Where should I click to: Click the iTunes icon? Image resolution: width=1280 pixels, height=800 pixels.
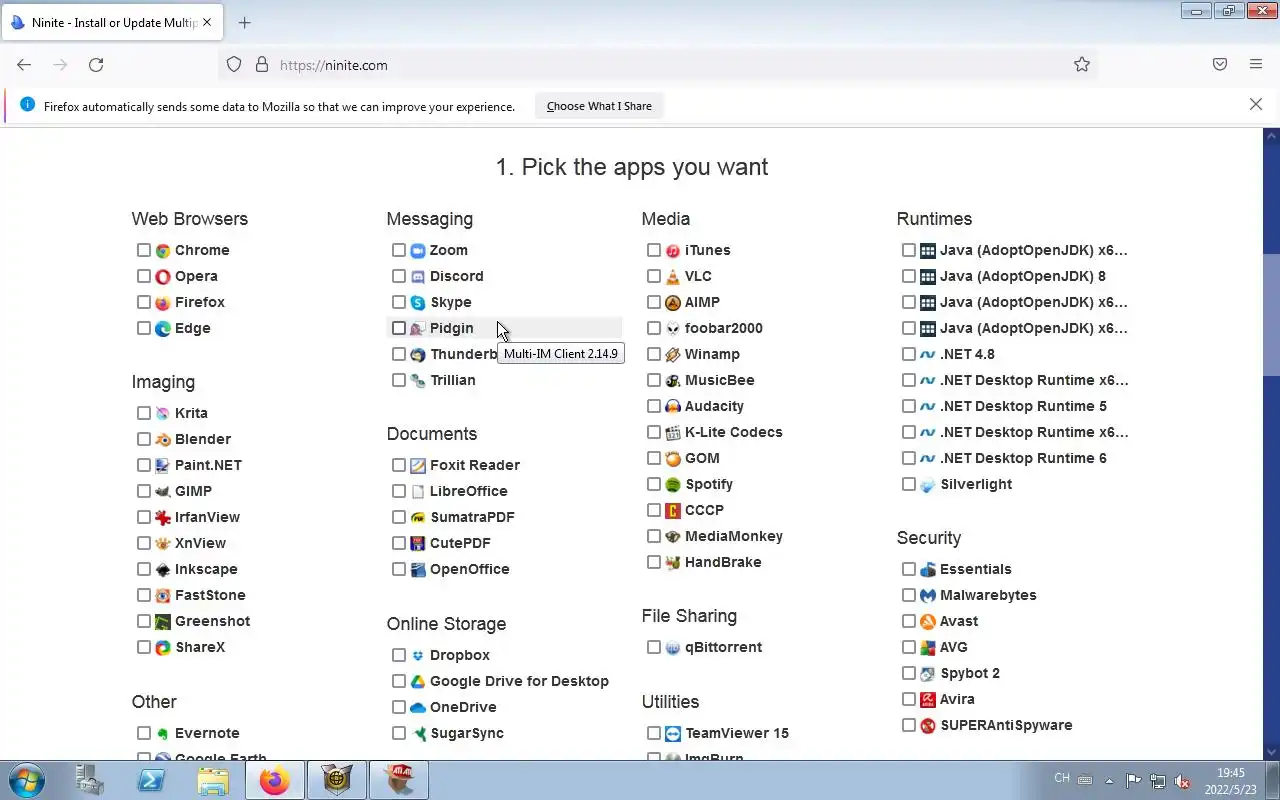[673, 250]
